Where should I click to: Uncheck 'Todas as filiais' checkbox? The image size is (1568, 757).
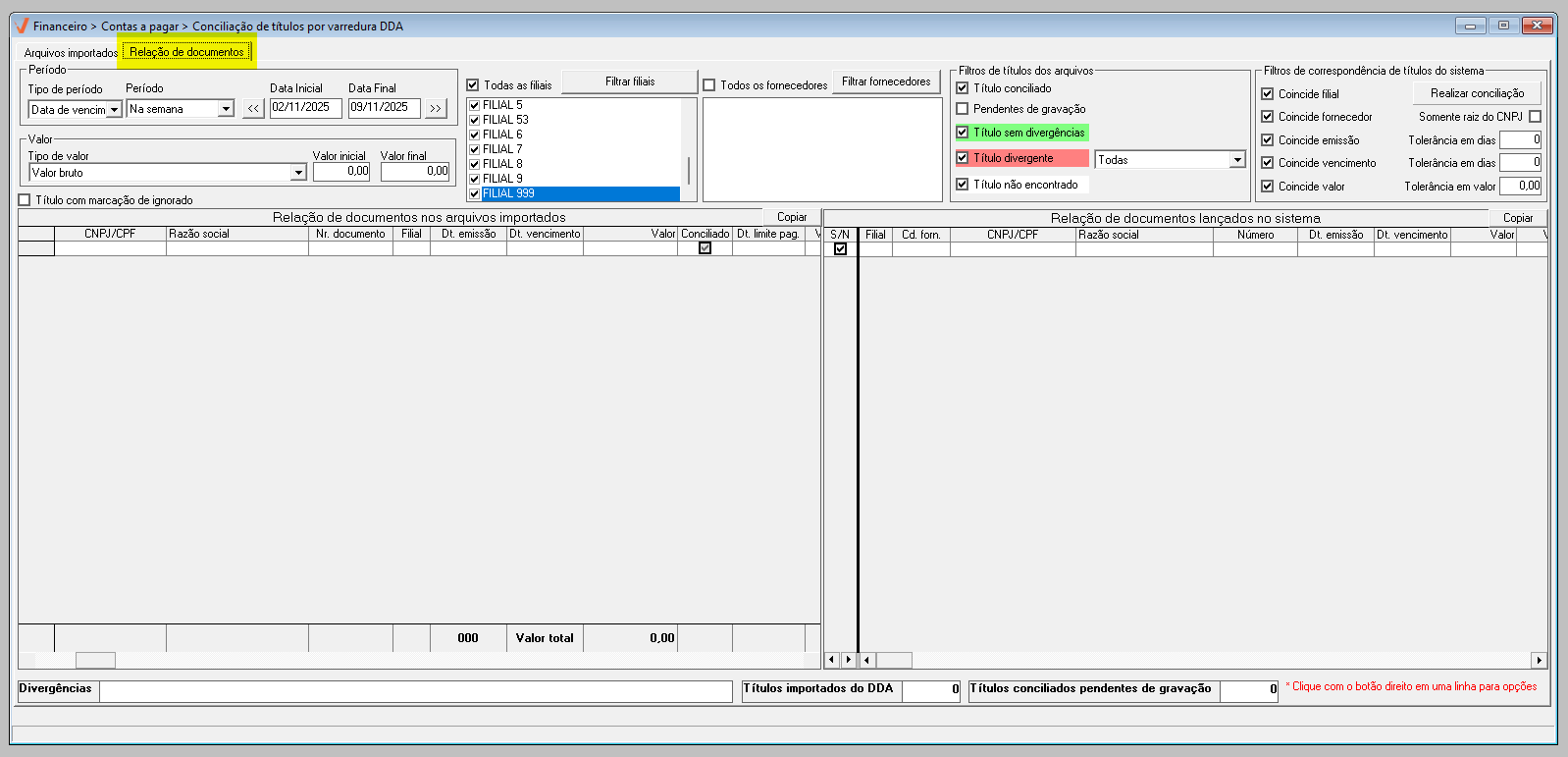point(473,85)
